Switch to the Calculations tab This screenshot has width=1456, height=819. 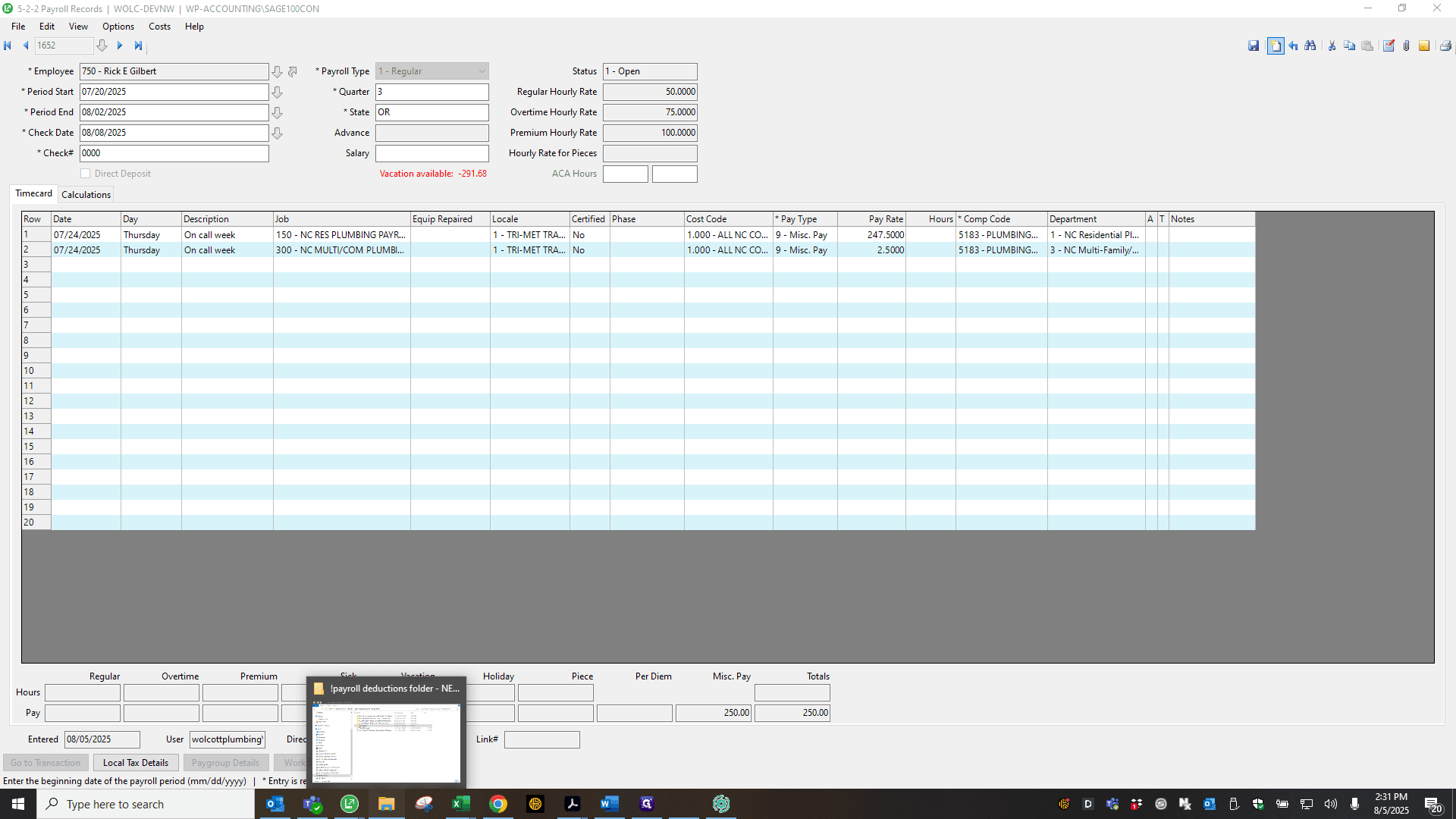(86, 195)
